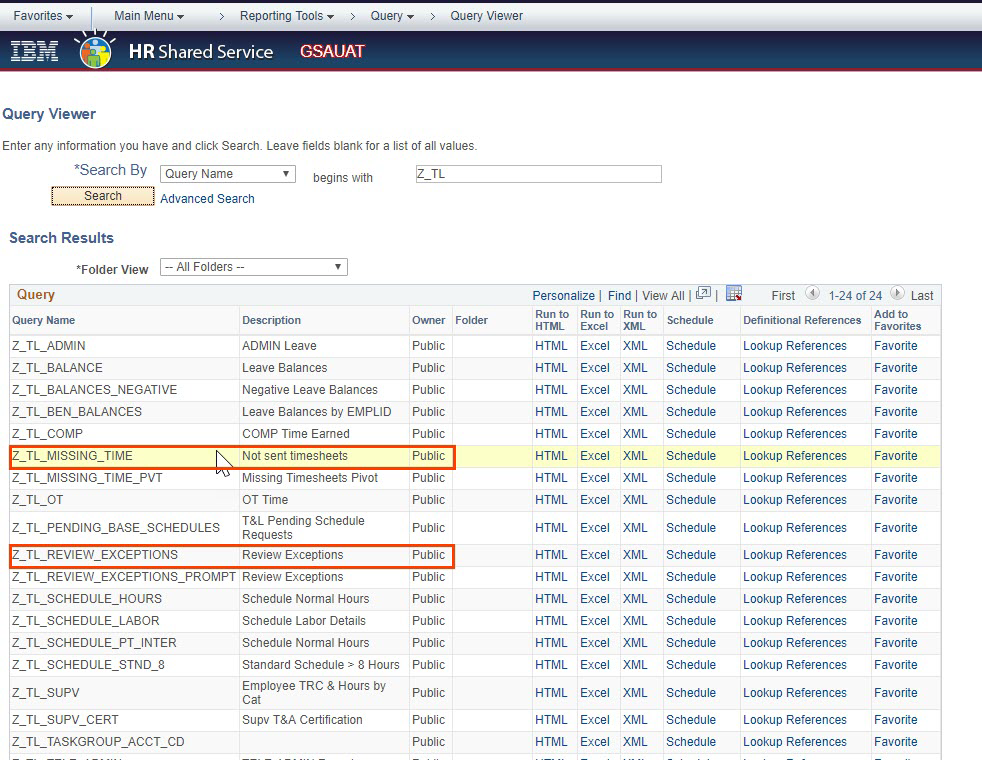Expand the Folder View dropdown

click(x=253, y=267)
